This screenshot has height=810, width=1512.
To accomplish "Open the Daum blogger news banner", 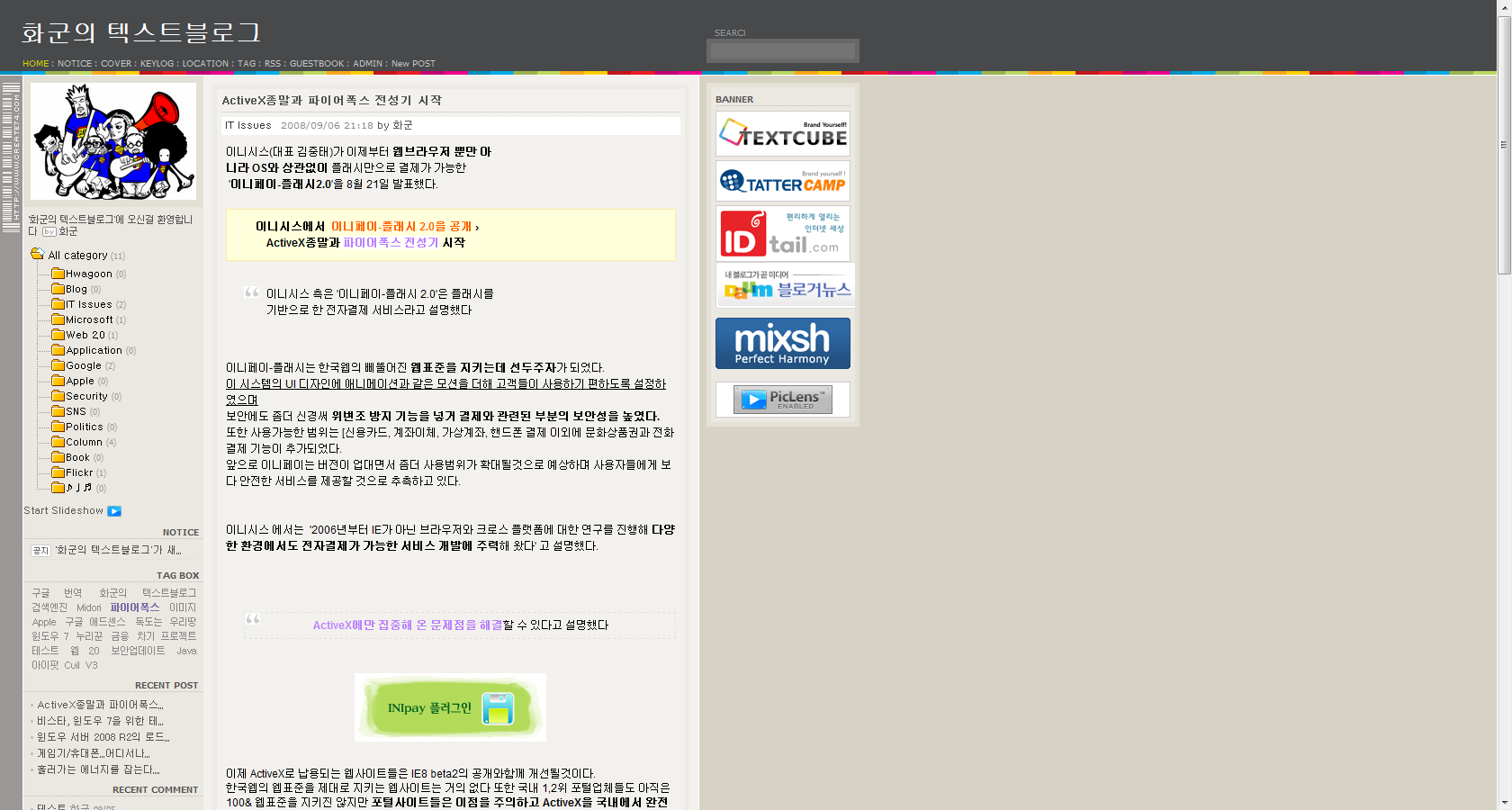I will (x=785, y=285).
